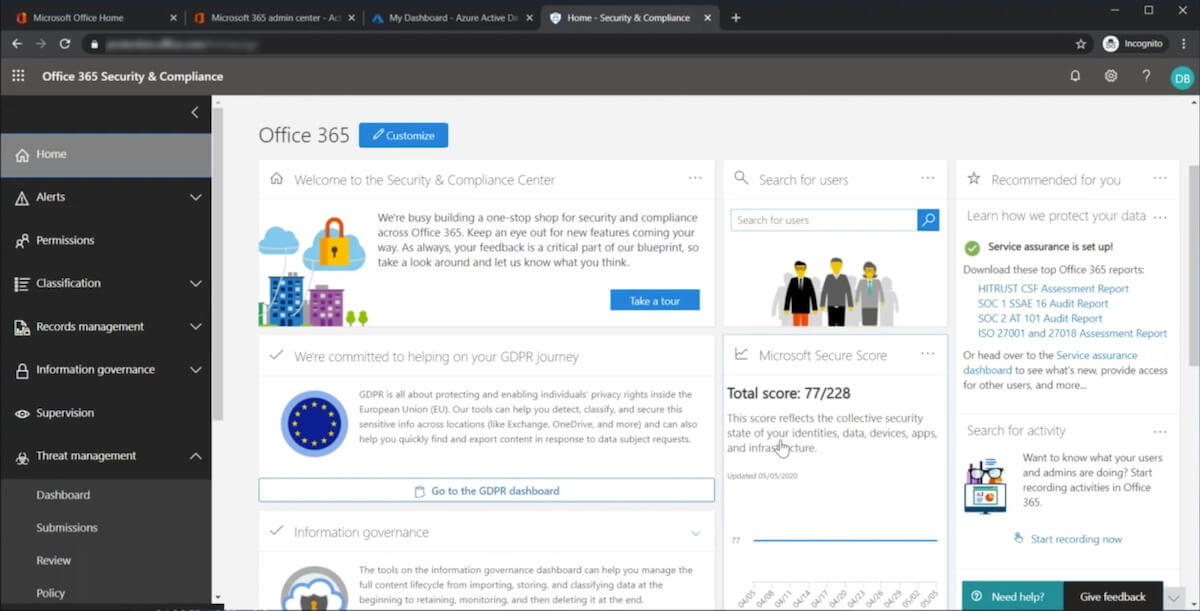Screen dimensions: 1200x611
Task: Open ISO 27001 and 27018 Assessment Report link
Action: point(1072,334)
